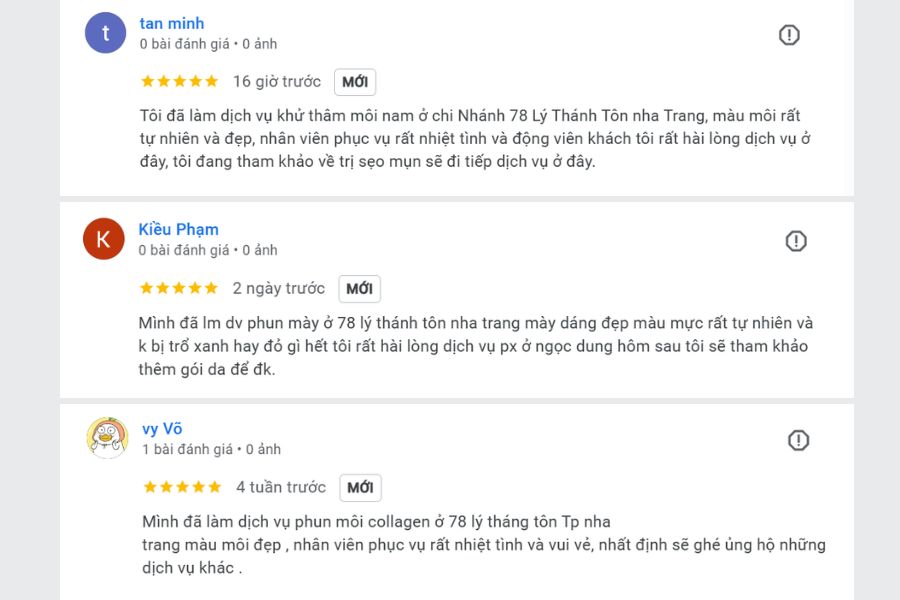Click the report icon on tan minh's review
The width and height of the screenshot is (900, 600).
[x=789, y=34]
